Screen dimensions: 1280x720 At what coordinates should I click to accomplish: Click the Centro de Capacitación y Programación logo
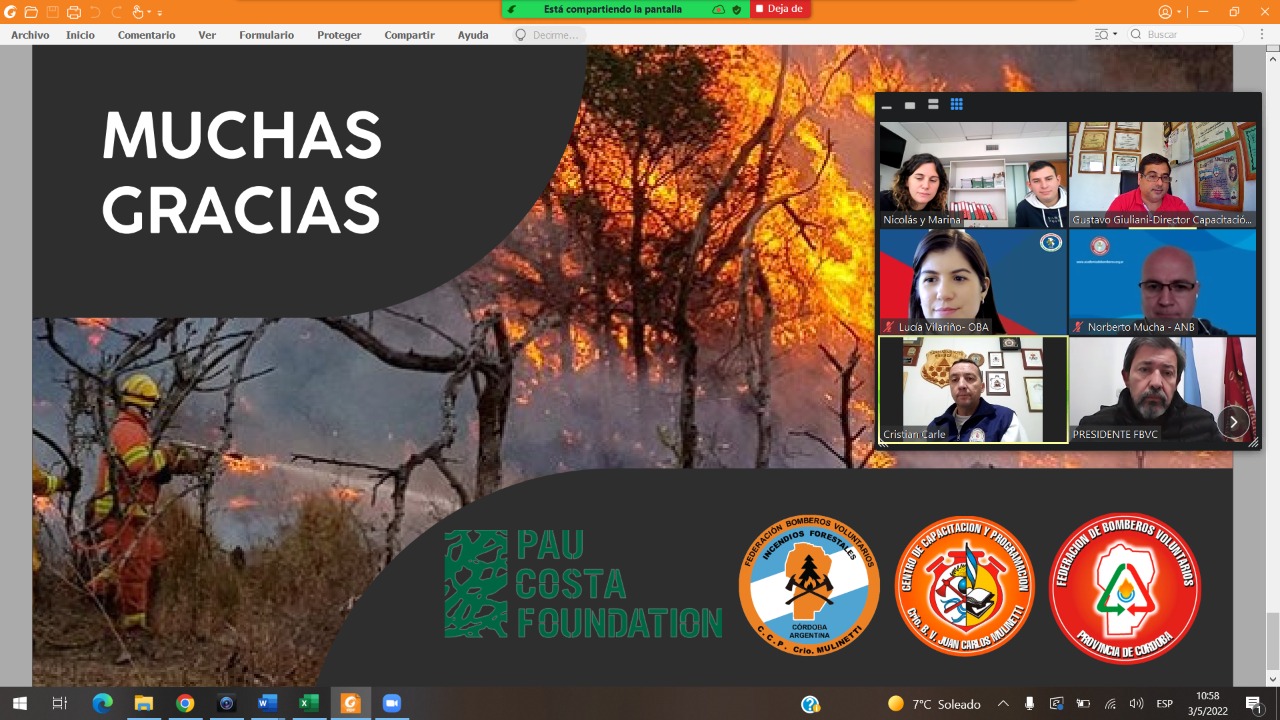coord(964,587)
